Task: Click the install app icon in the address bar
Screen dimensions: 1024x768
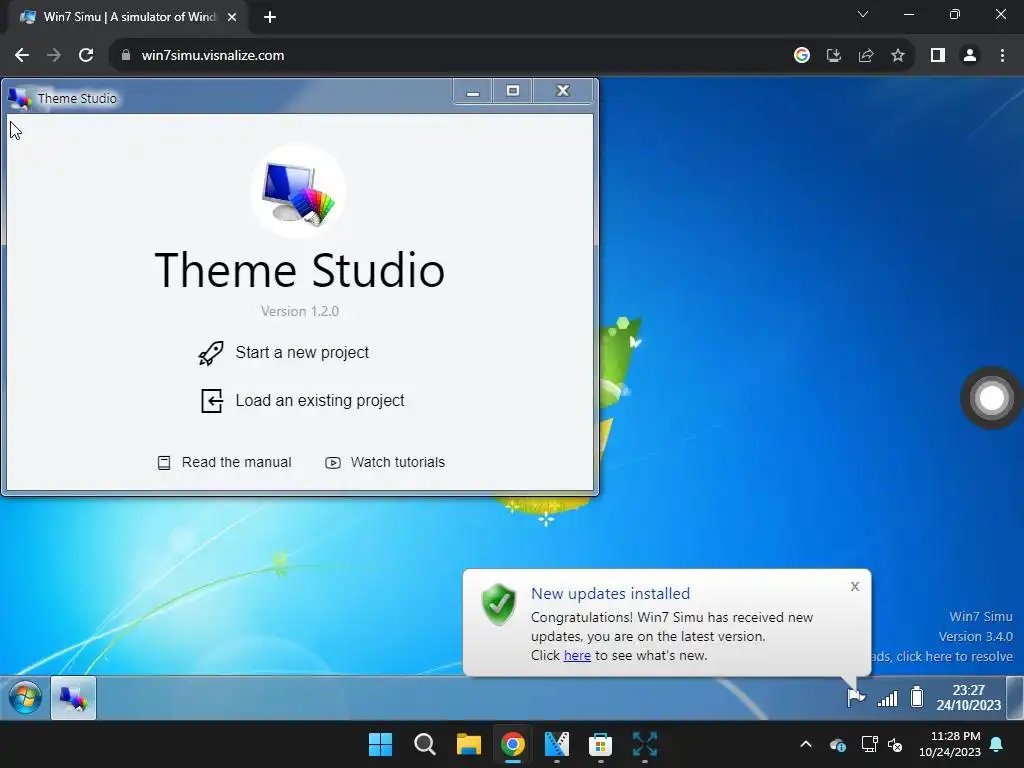Action: [834, 56]
